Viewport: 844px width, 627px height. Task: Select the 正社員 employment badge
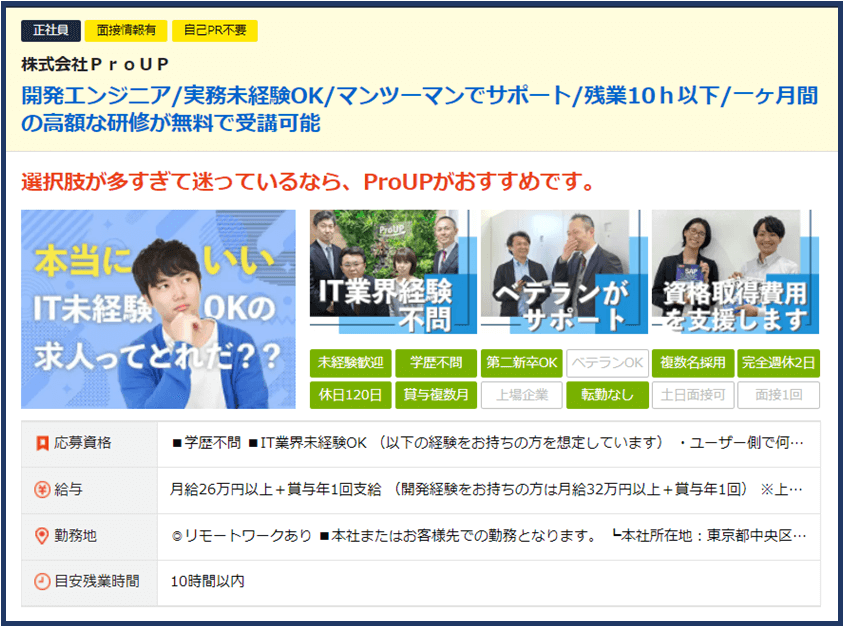[50, 30]
